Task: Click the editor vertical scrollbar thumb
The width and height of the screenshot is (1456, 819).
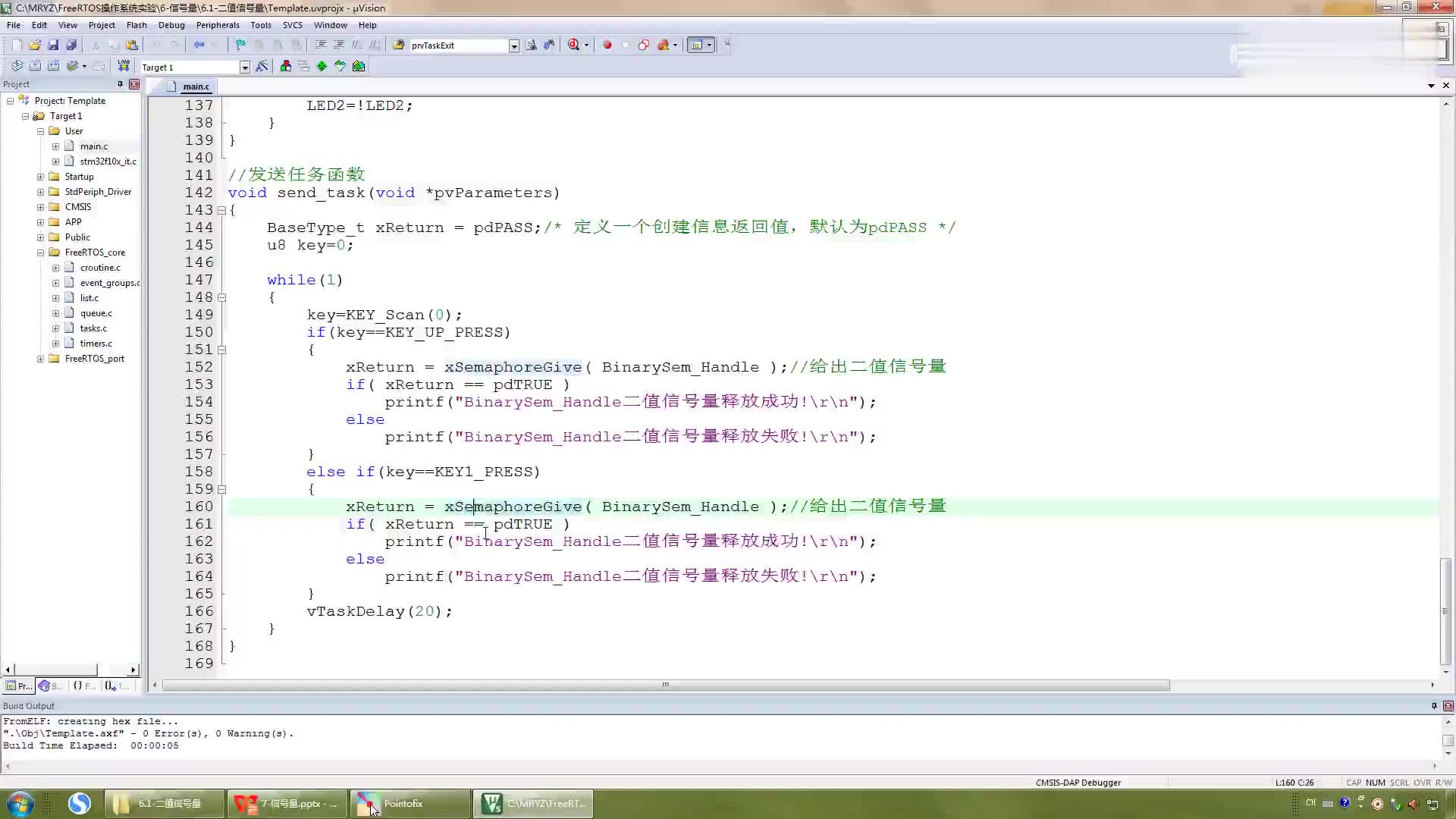Action: (x=1446, y=611)
